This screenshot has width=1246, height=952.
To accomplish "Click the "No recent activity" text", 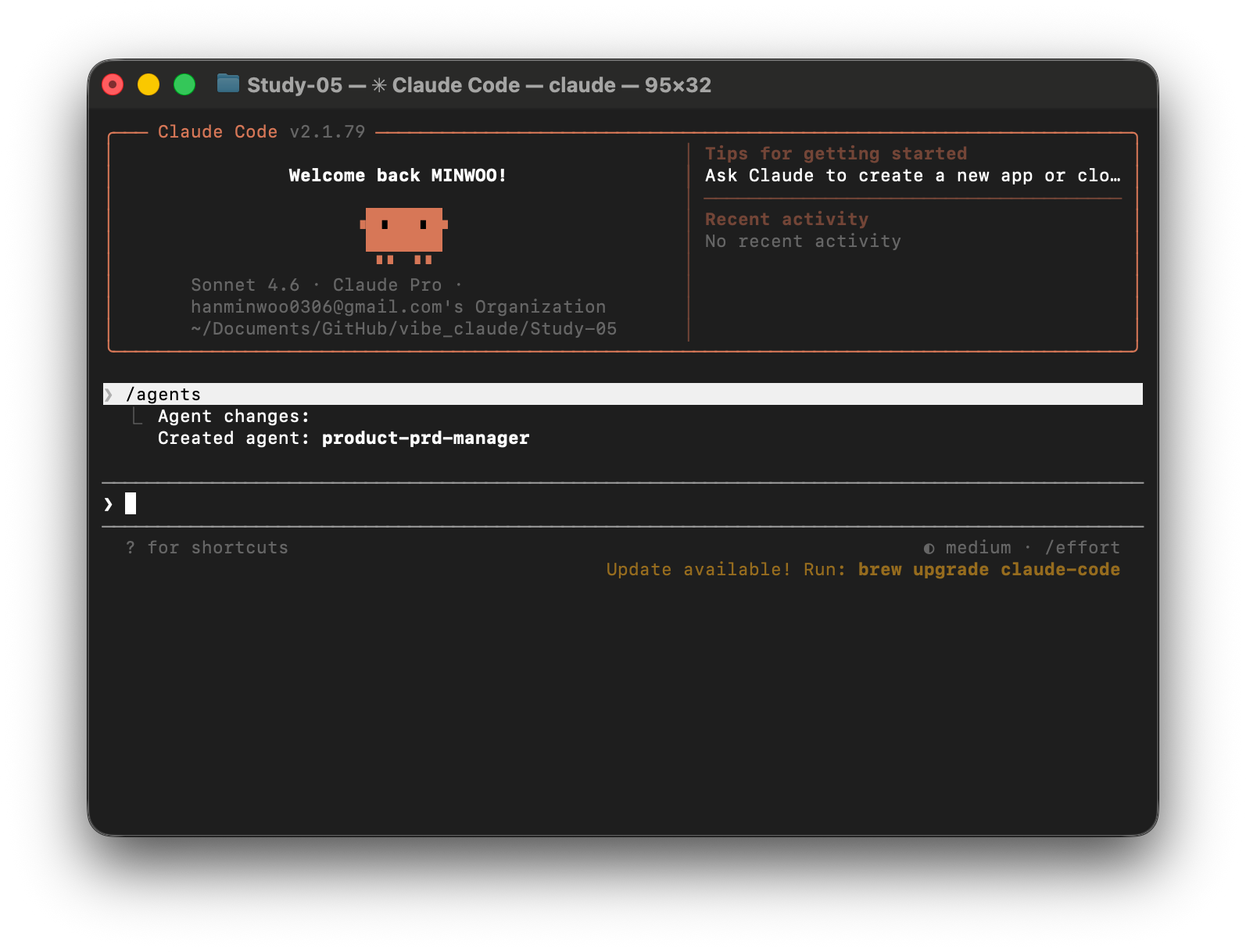I will (803, 242).
